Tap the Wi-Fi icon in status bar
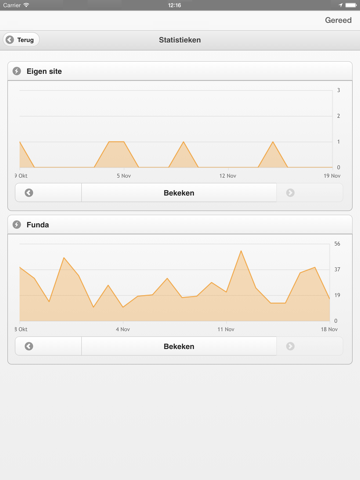 (x=26, y=5)
